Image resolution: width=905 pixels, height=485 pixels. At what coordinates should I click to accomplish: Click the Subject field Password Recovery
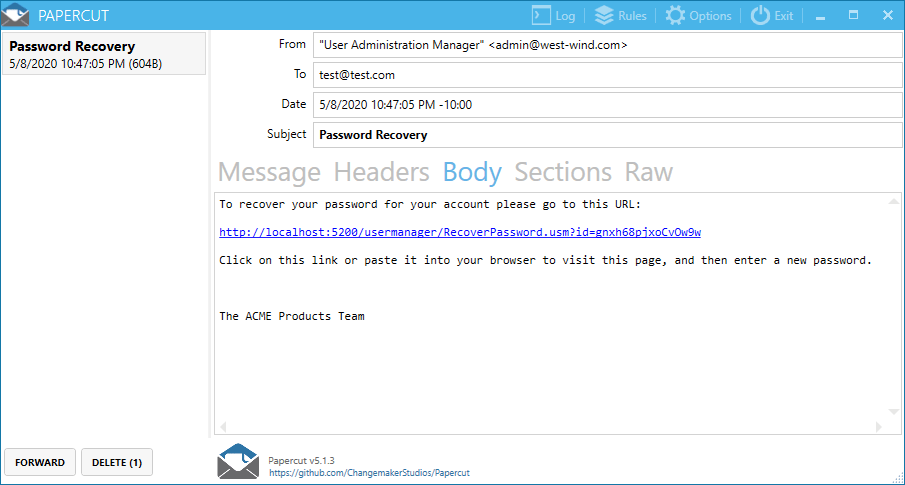(x=608, y=135)
